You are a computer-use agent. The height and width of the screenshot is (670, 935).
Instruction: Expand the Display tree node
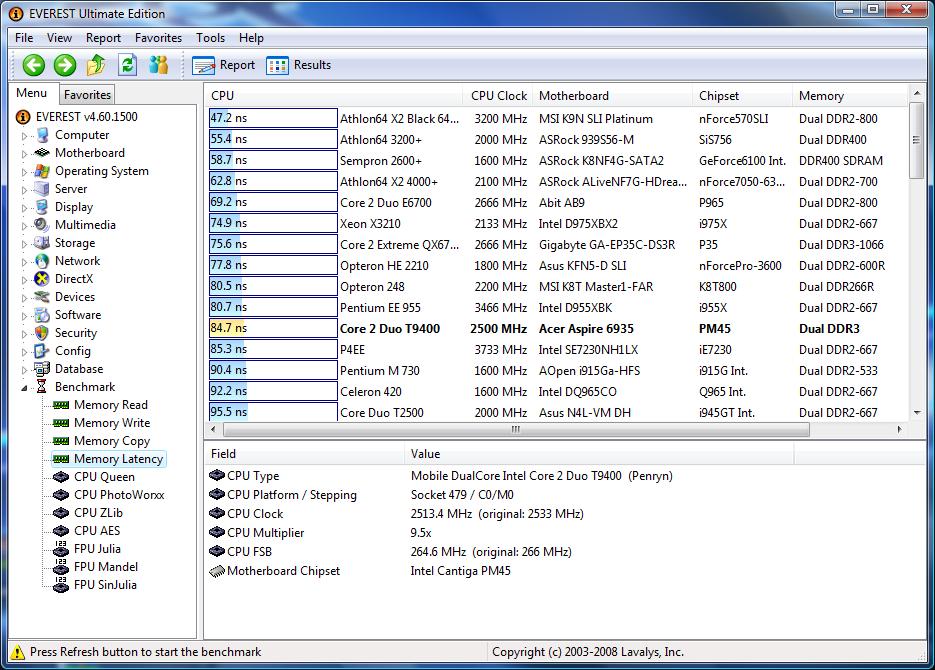click(24, 208)
